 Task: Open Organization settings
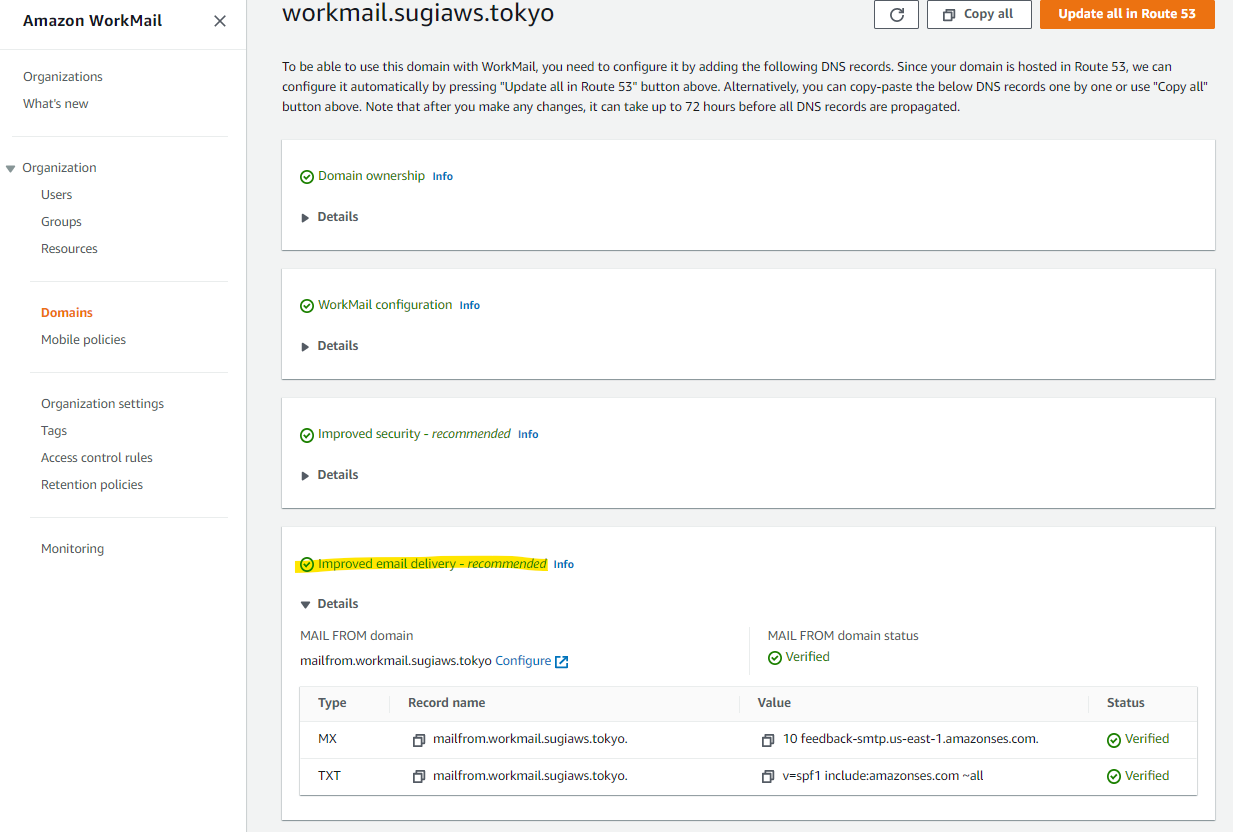102,404
